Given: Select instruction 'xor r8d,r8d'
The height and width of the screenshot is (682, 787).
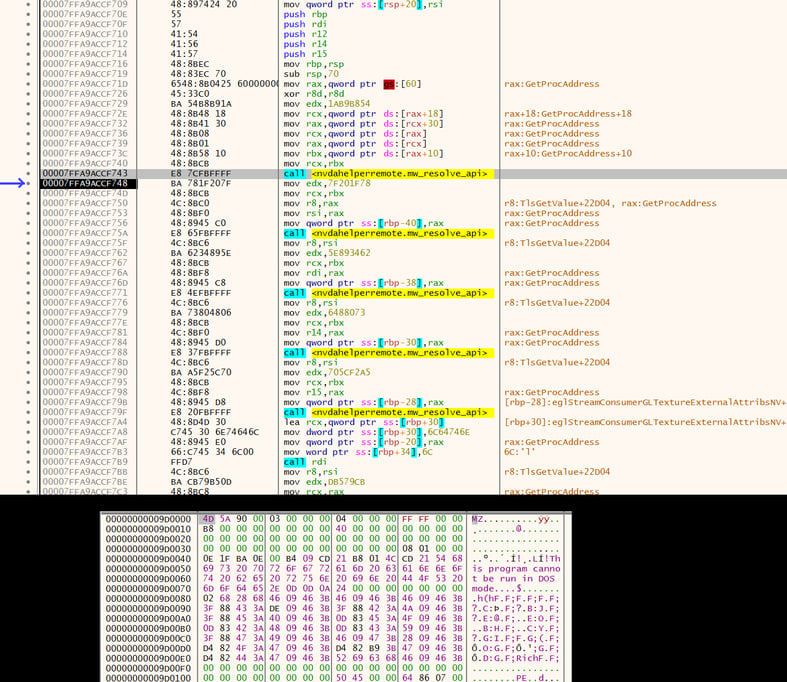Looking at the screenshot, I should pos(314,94).
